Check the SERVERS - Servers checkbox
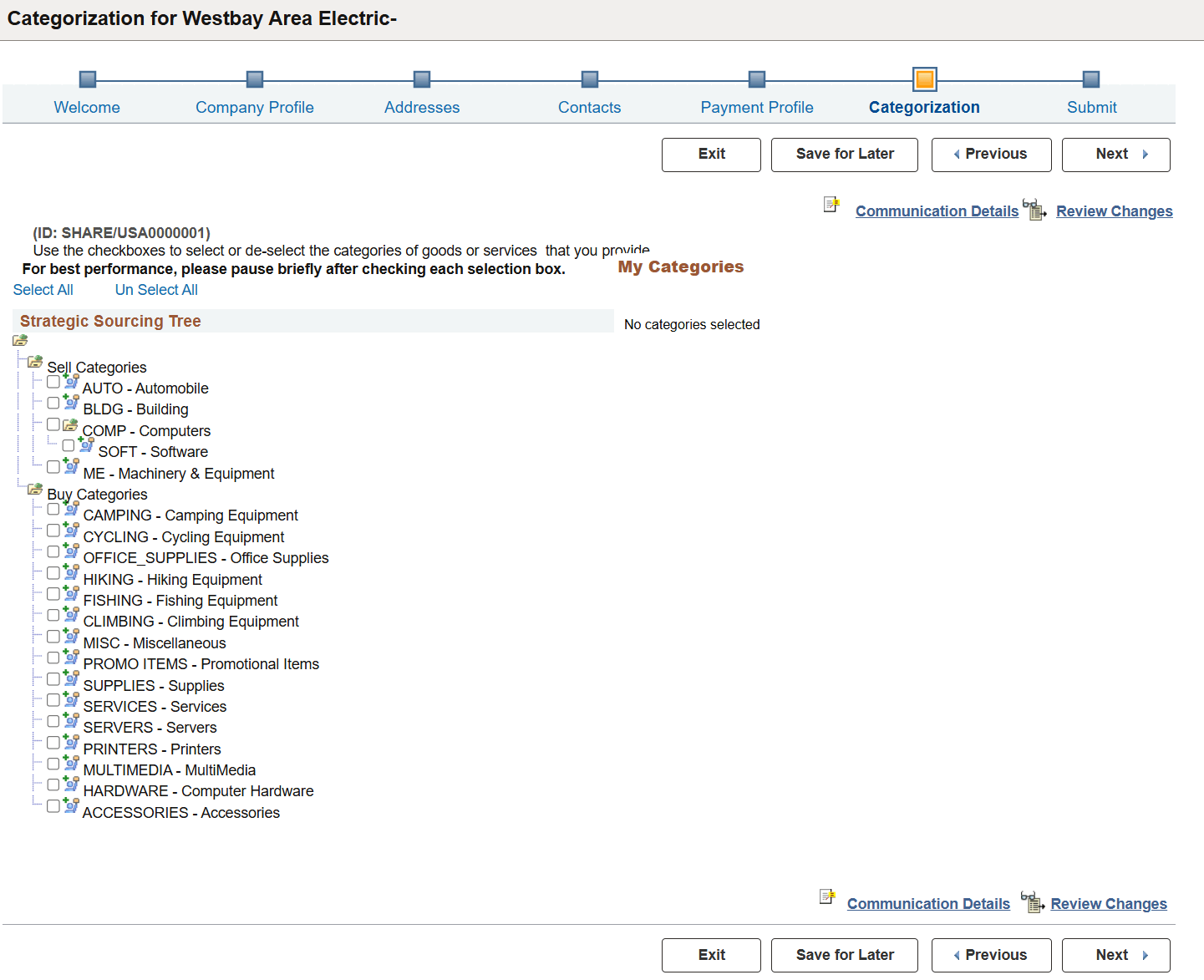 53,721
